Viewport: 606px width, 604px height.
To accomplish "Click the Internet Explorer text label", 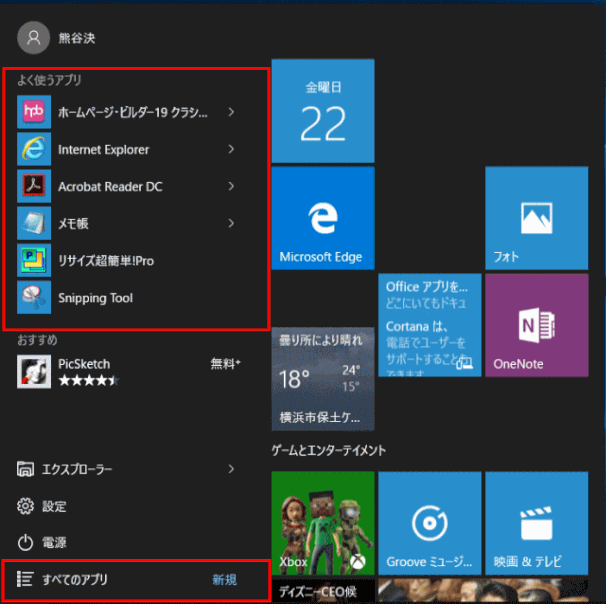I will pyautogui.click(x=104, y=150).
